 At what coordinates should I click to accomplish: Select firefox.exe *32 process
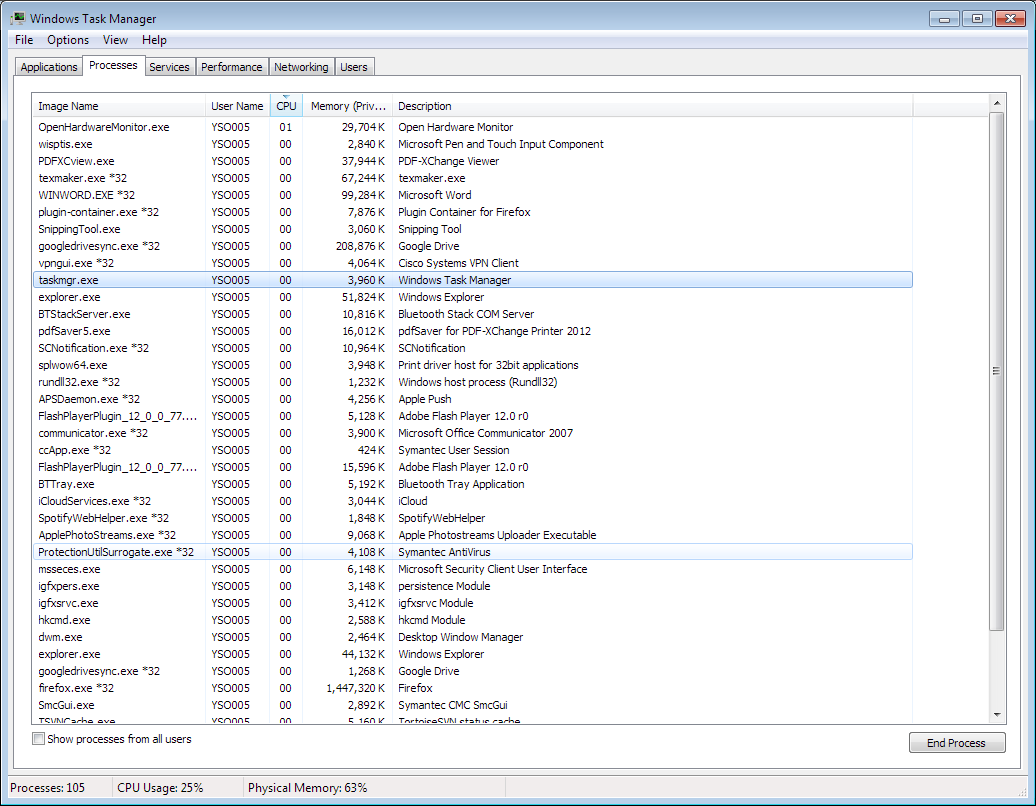tap(472, 688)
